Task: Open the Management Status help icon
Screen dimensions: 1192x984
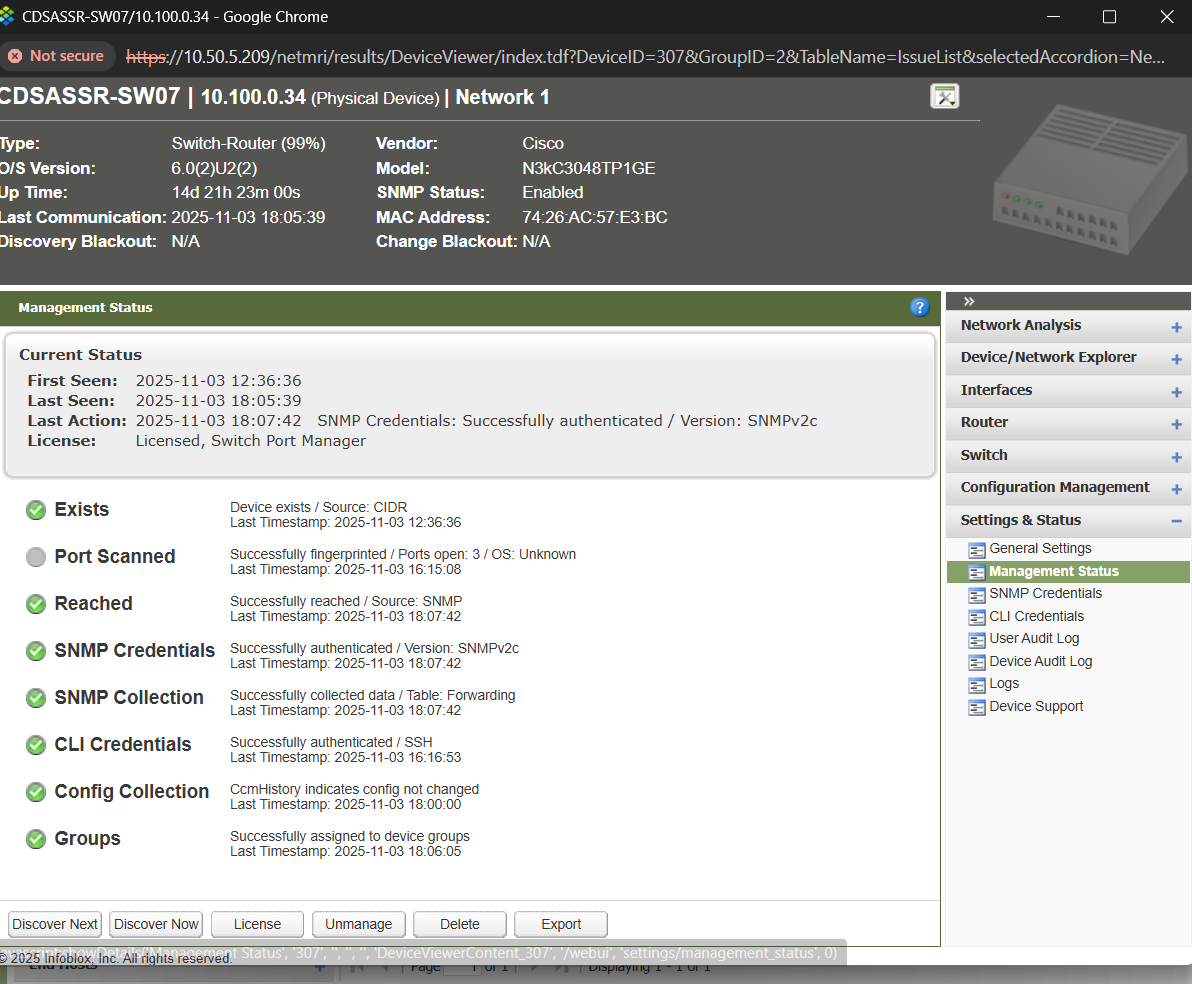Action: [919, 307]
